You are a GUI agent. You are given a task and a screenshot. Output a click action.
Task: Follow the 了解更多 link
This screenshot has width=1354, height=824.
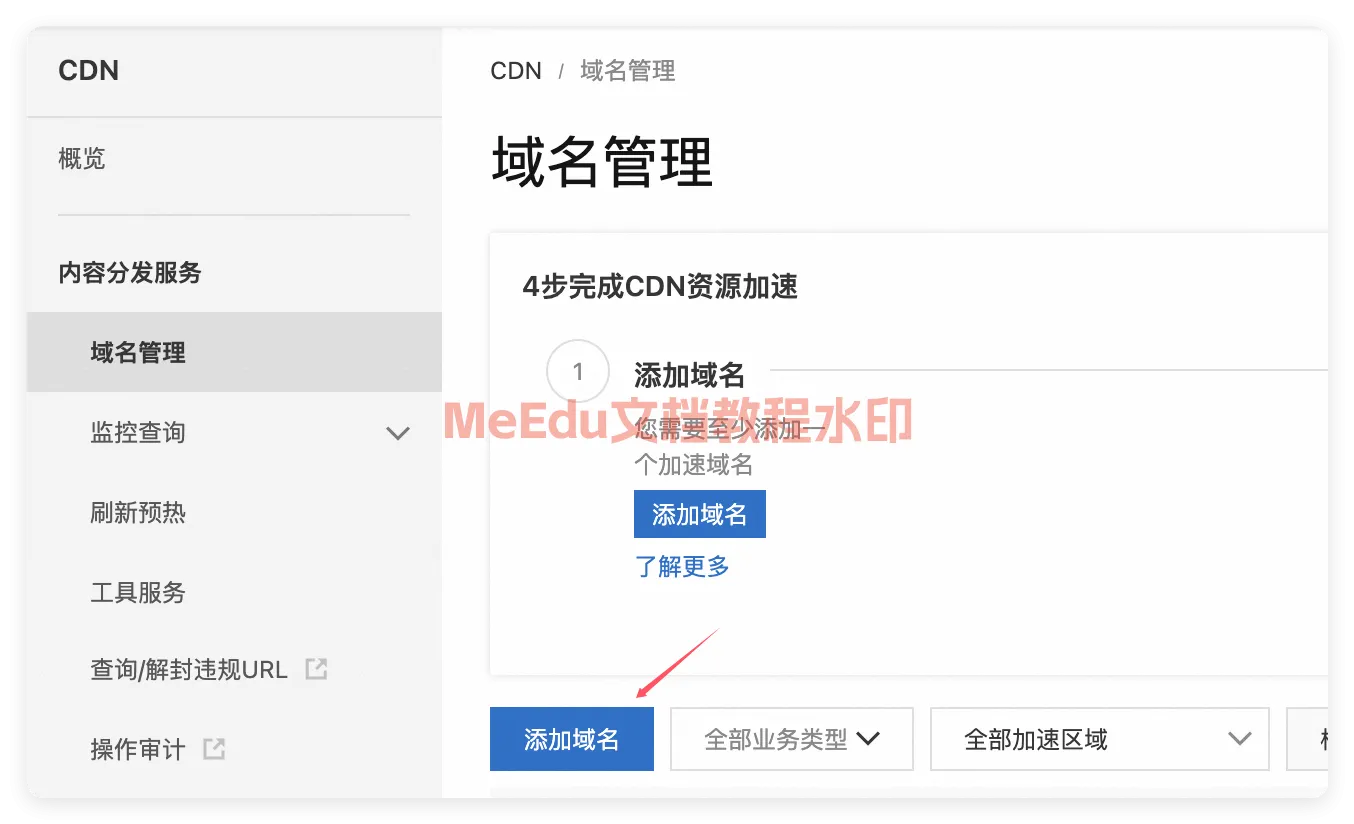point(682,566)
